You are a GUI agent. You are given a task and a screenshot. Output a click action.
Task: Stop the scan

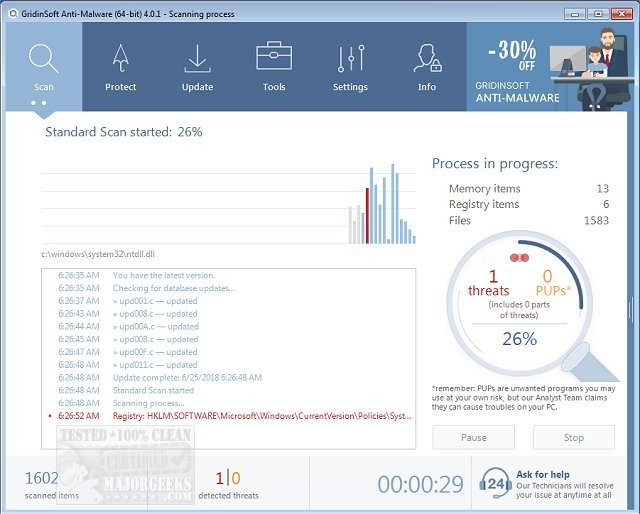point(573,437)
